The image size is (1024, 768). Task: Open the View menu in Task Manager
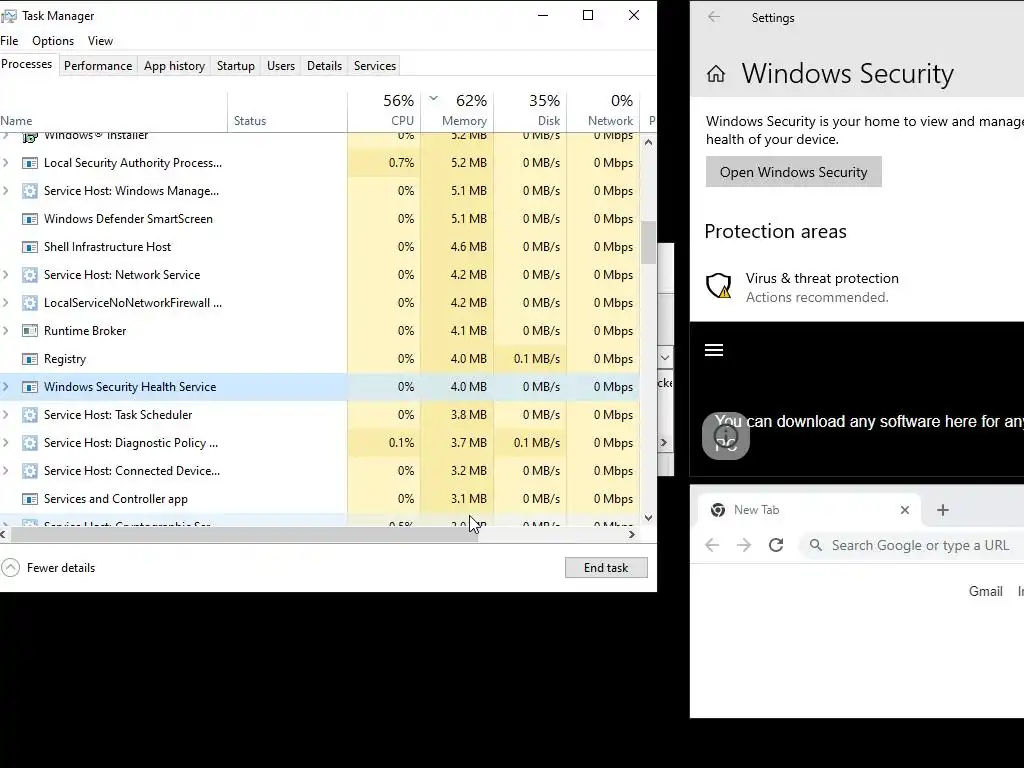click(x=100, y=41)
